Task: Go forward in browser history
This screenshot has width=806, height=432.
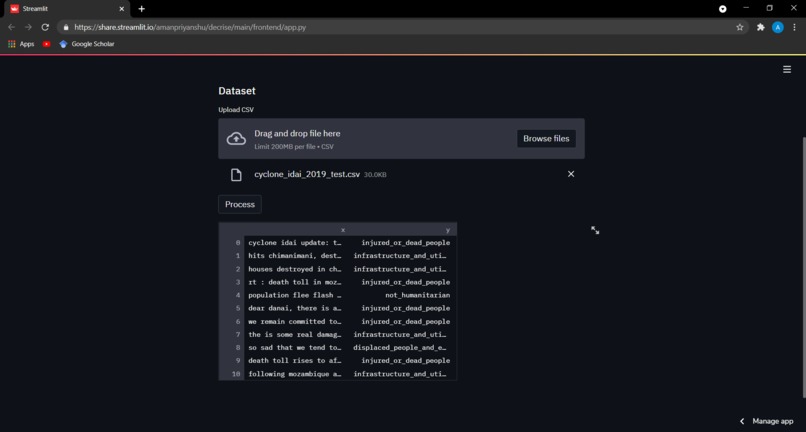Action: (x=28, y=27)
